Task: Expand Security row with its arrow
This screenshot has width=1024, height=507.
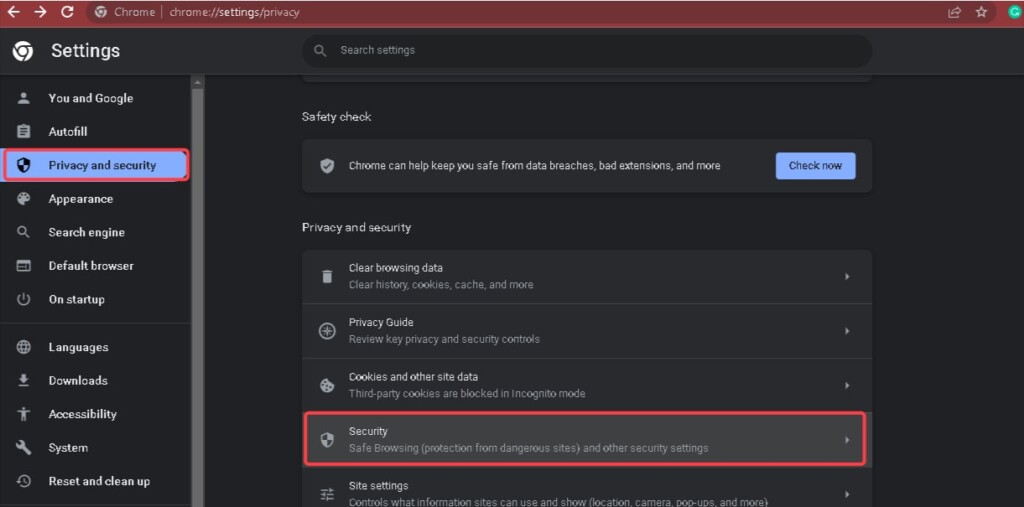Action: click(847, 440)
